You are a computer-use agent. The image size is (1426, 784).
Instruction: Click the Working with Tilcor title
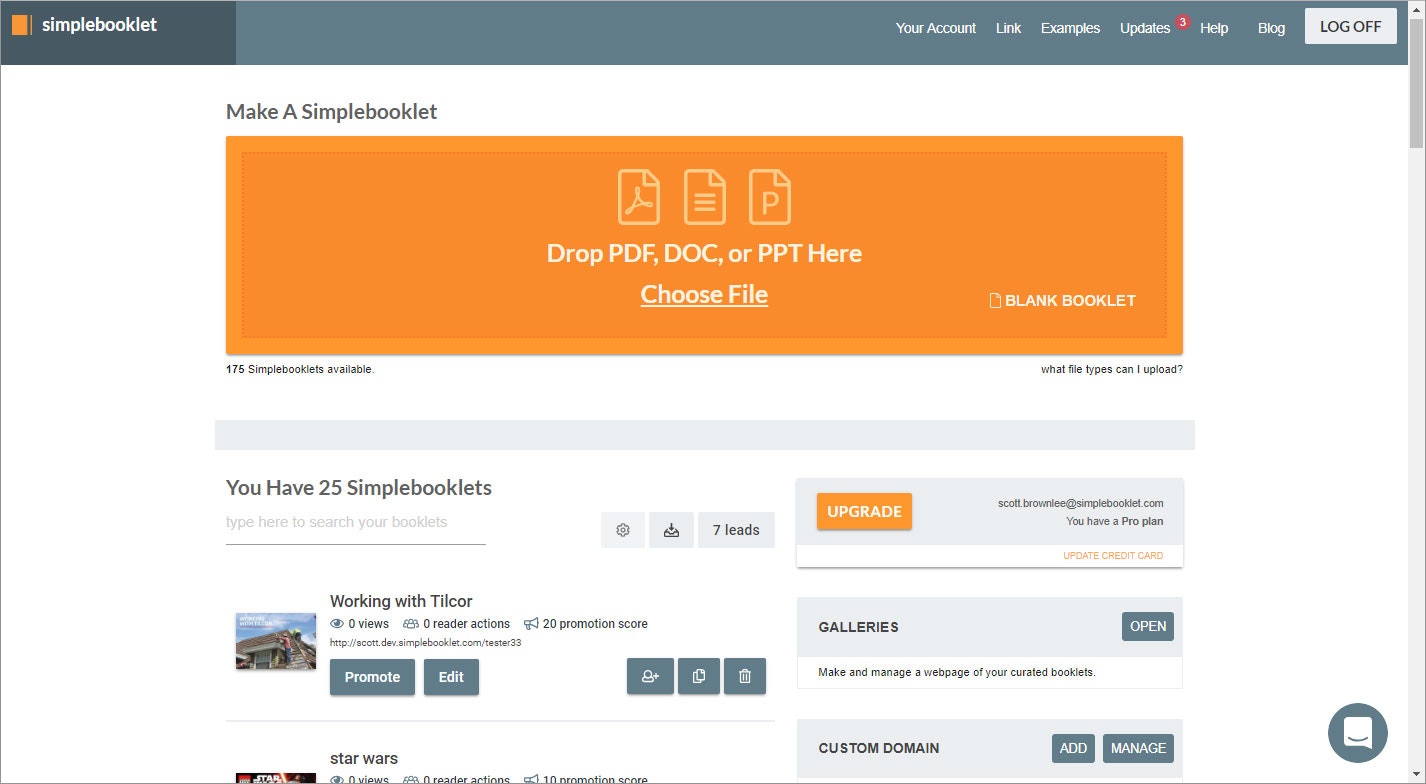pyautogui.click(x=401, y=601)
